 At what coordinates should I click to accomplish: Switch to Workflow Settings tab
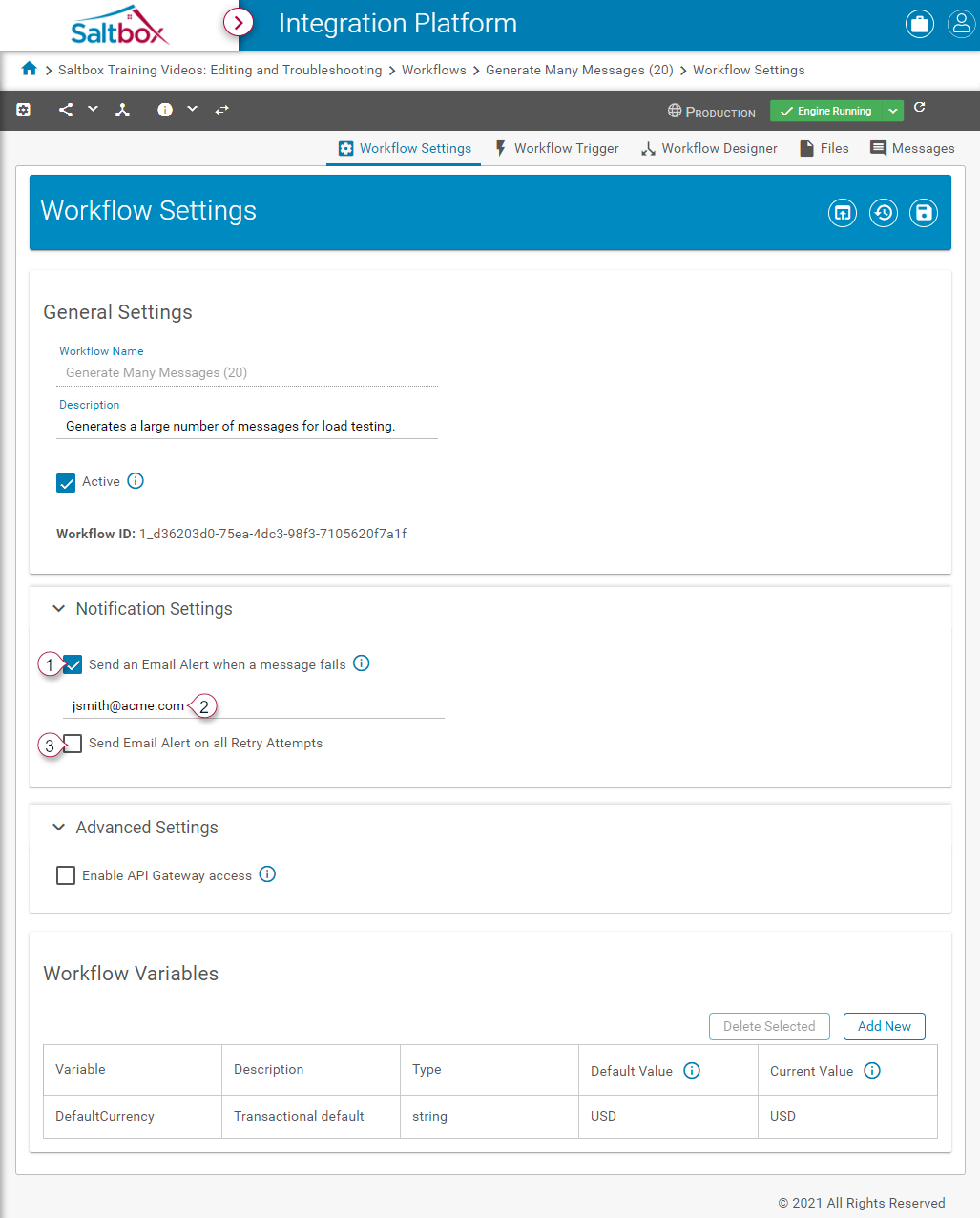coord(405,148)
